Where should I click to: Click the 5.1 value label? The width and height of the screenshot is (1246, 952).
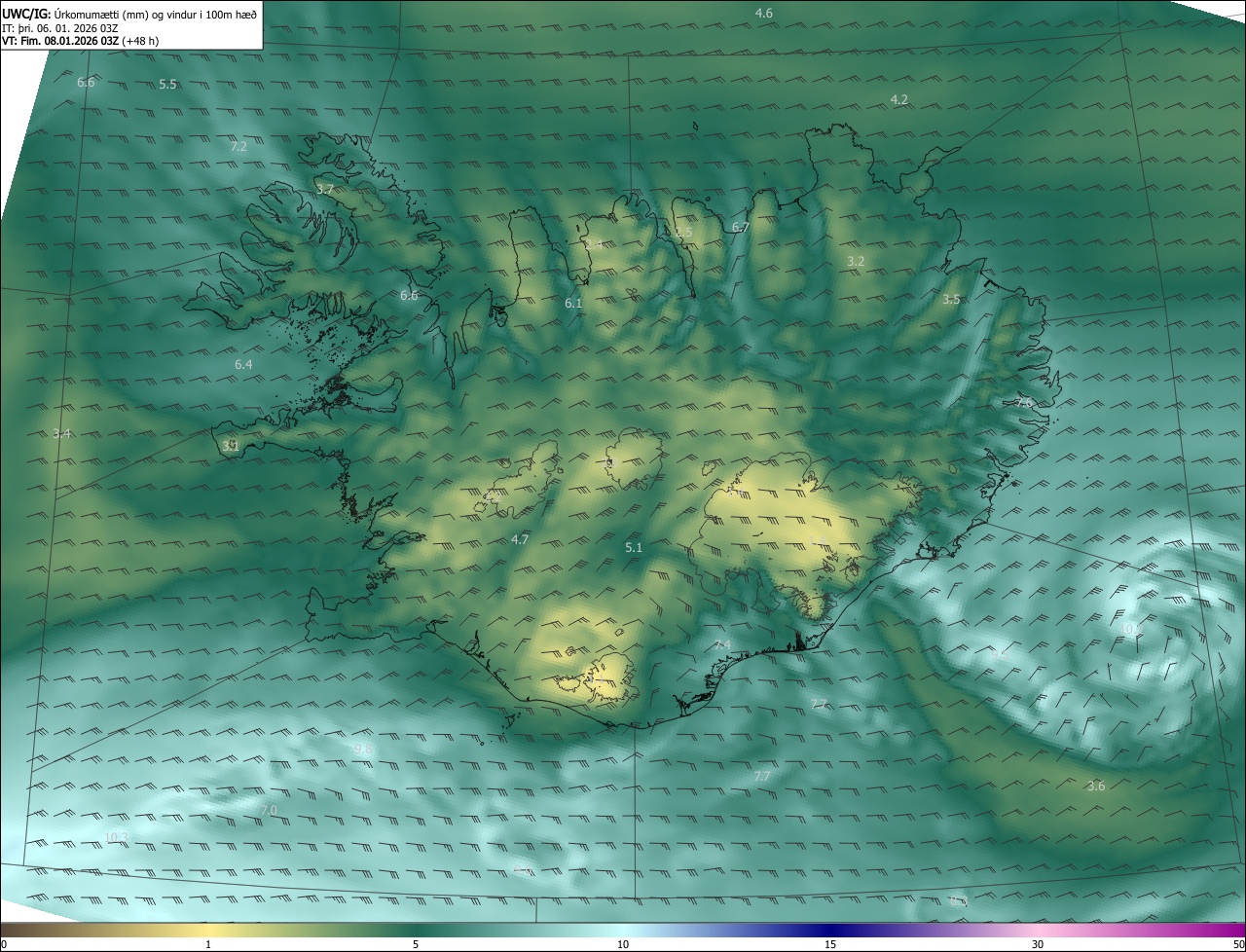click(634, 549)
